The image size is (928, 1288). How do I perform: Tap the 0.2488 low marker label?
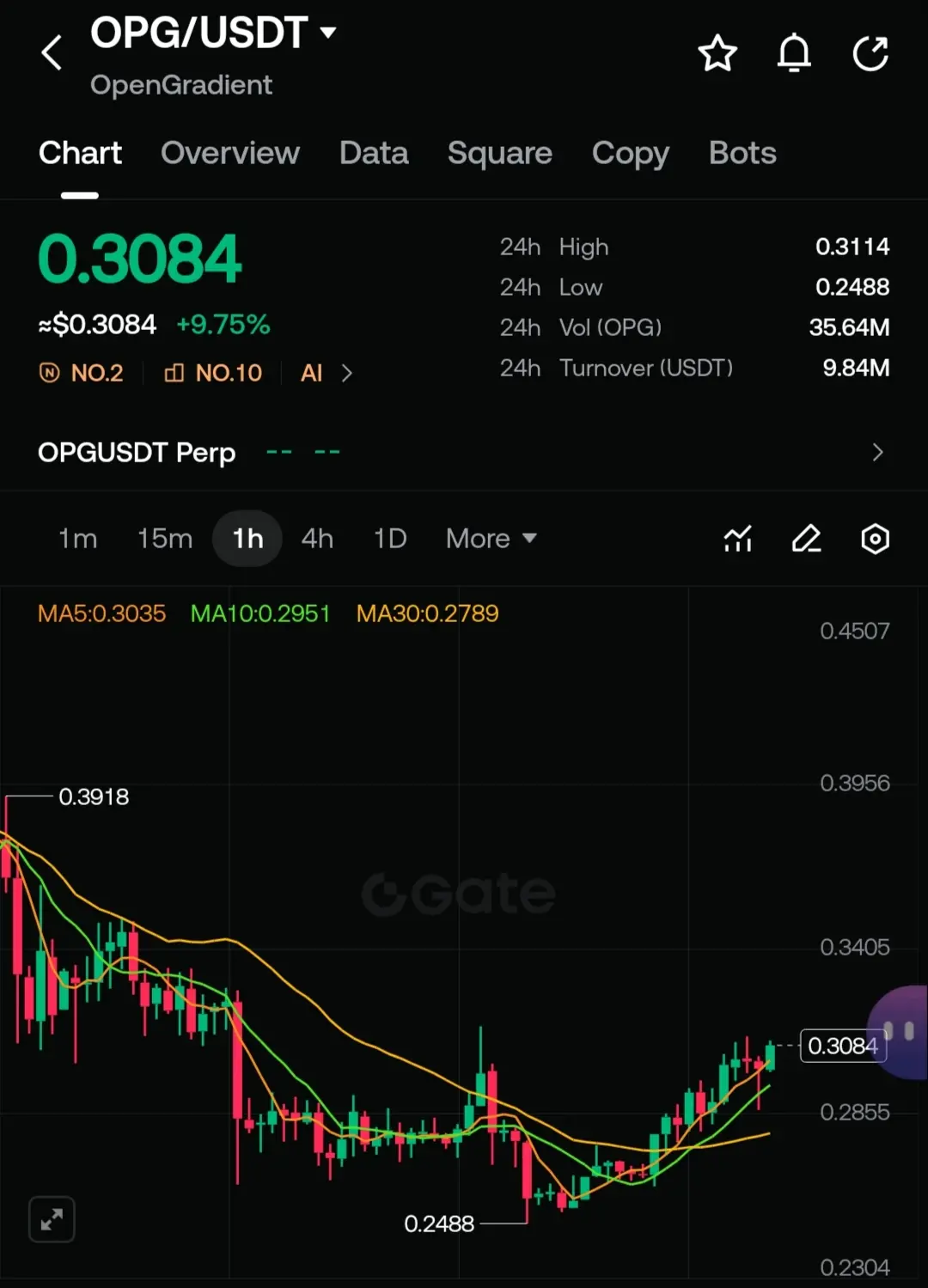pos(439,1224)
